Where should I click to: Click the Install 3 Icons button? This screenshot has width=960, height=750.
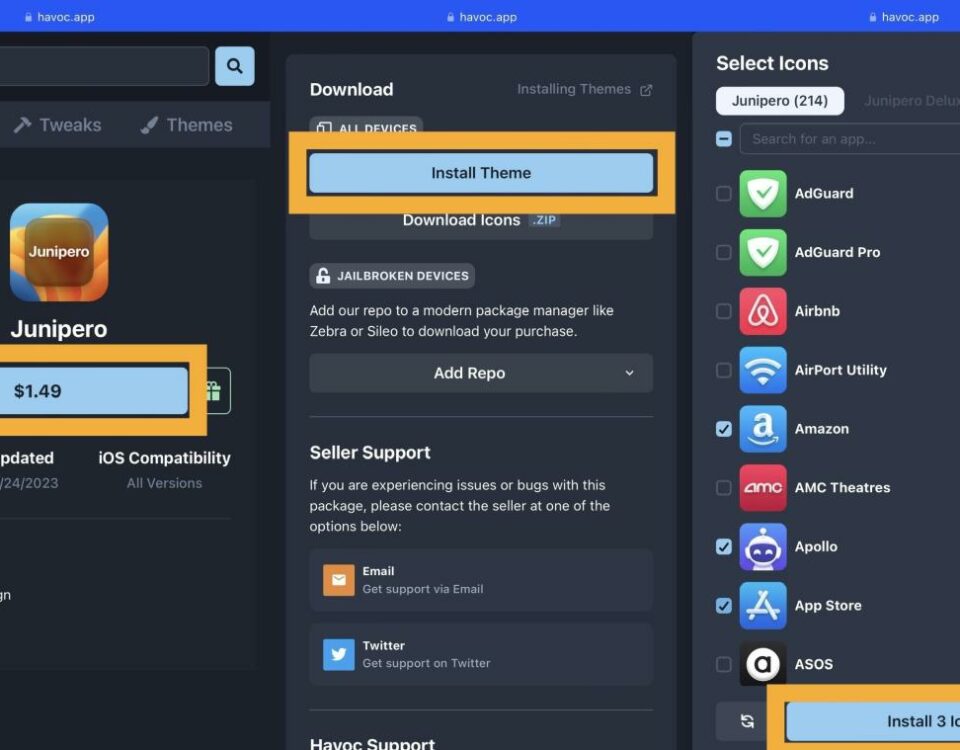click(872, 721)
